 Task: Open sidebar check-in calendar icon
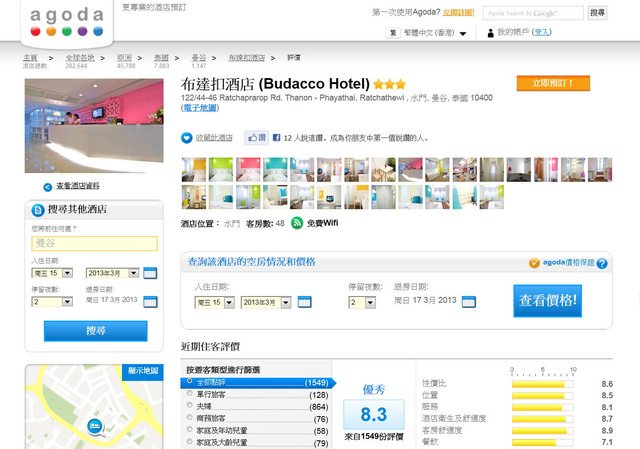[150, 273]
